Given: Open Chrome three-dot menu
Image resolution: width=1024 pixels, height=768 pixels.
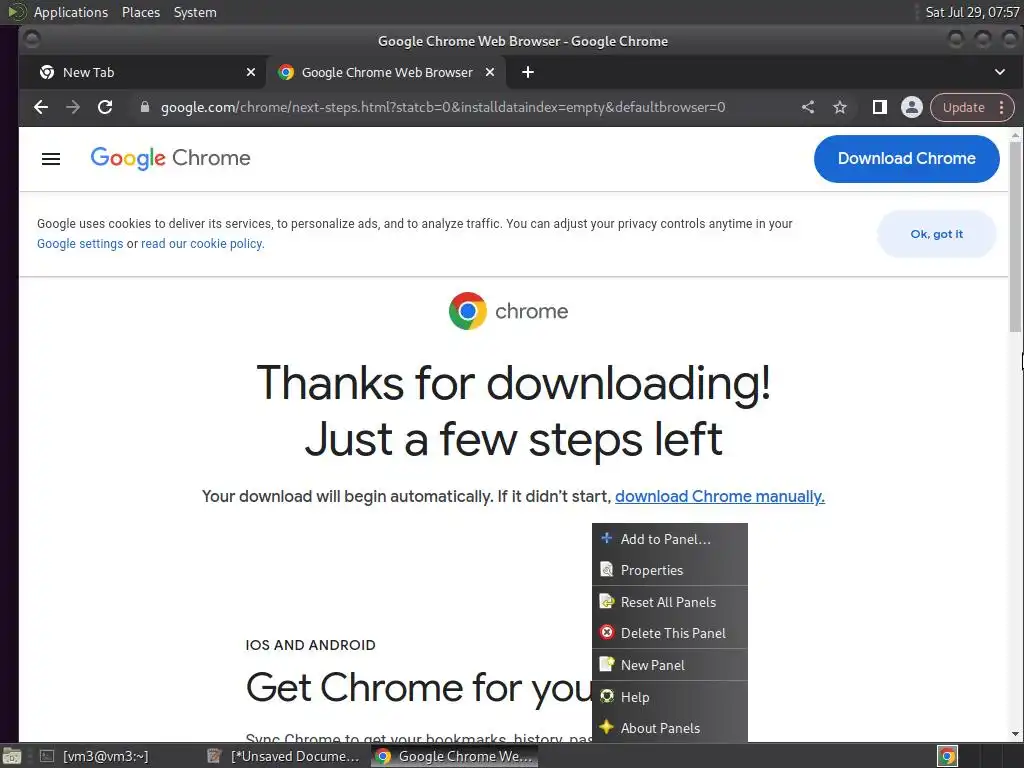Looking at the screenshot, I should (x=1002, y=107).
